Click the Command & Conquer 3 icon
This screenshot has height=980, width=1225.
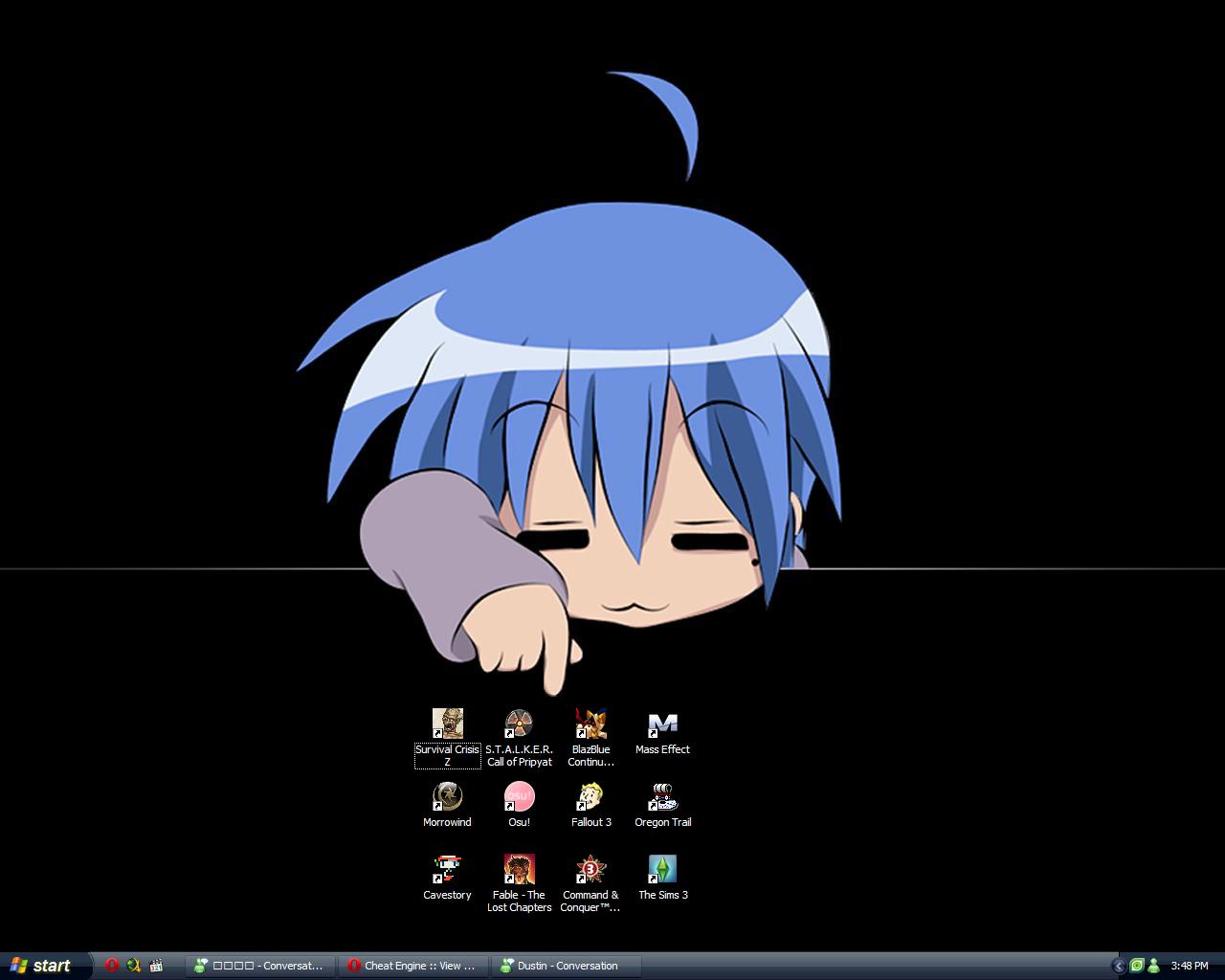590,870
